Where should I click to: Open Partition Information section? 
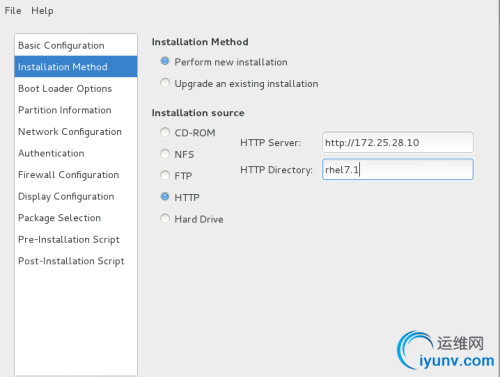point(76,110)
